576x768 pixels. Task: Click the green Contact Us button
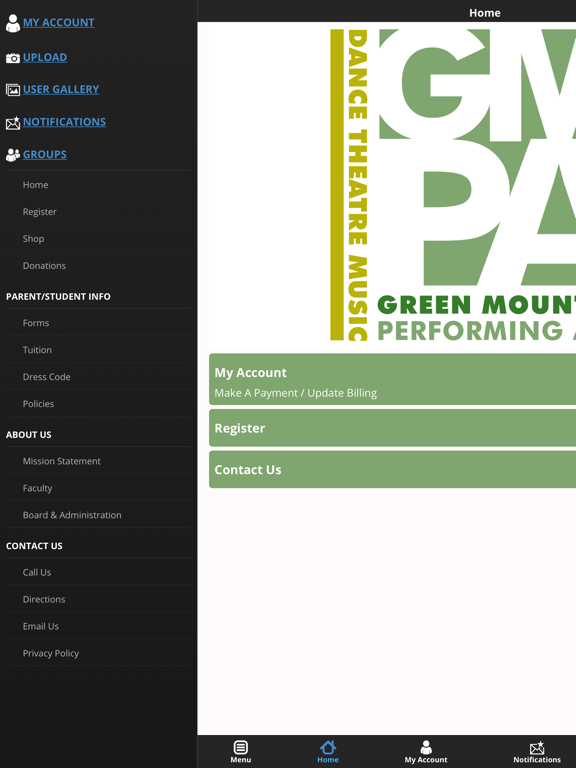[x=392, y=469]
